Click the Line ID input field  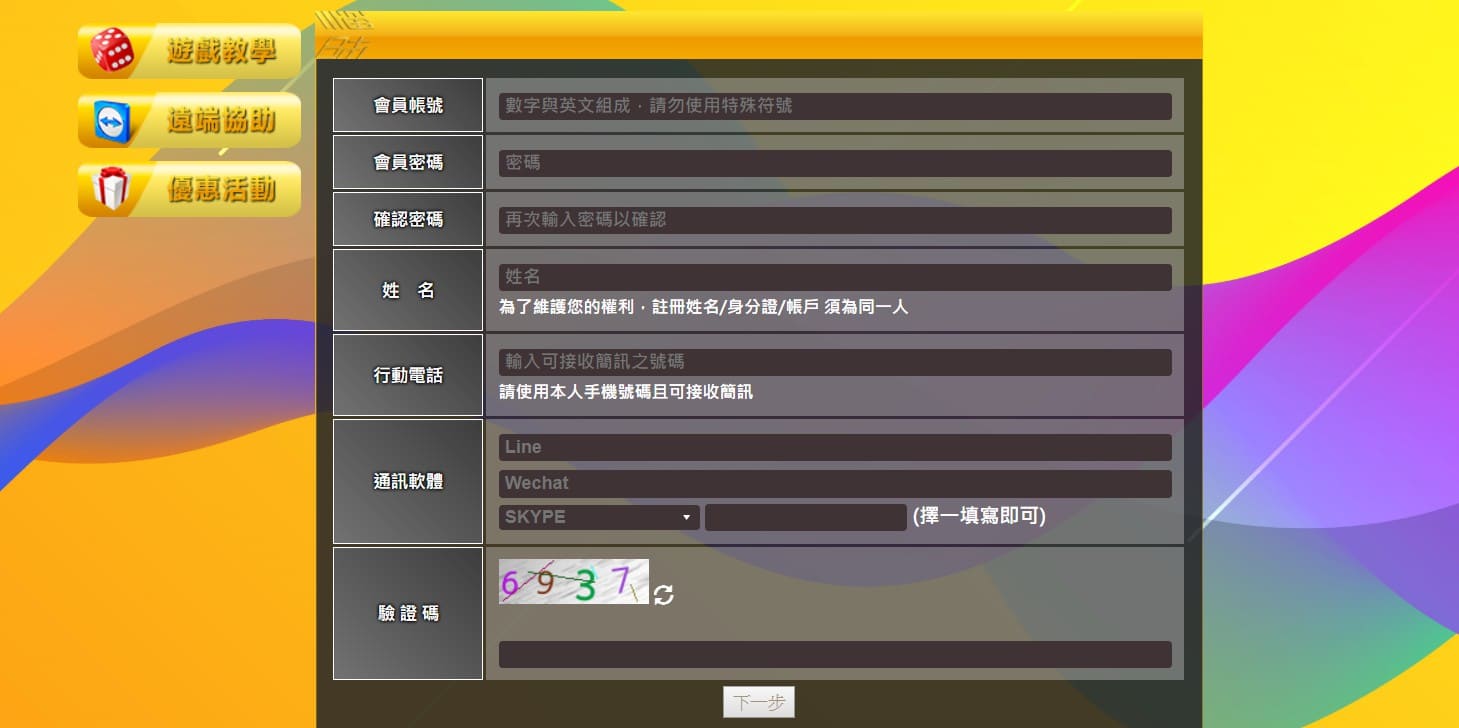pos(835,447)
